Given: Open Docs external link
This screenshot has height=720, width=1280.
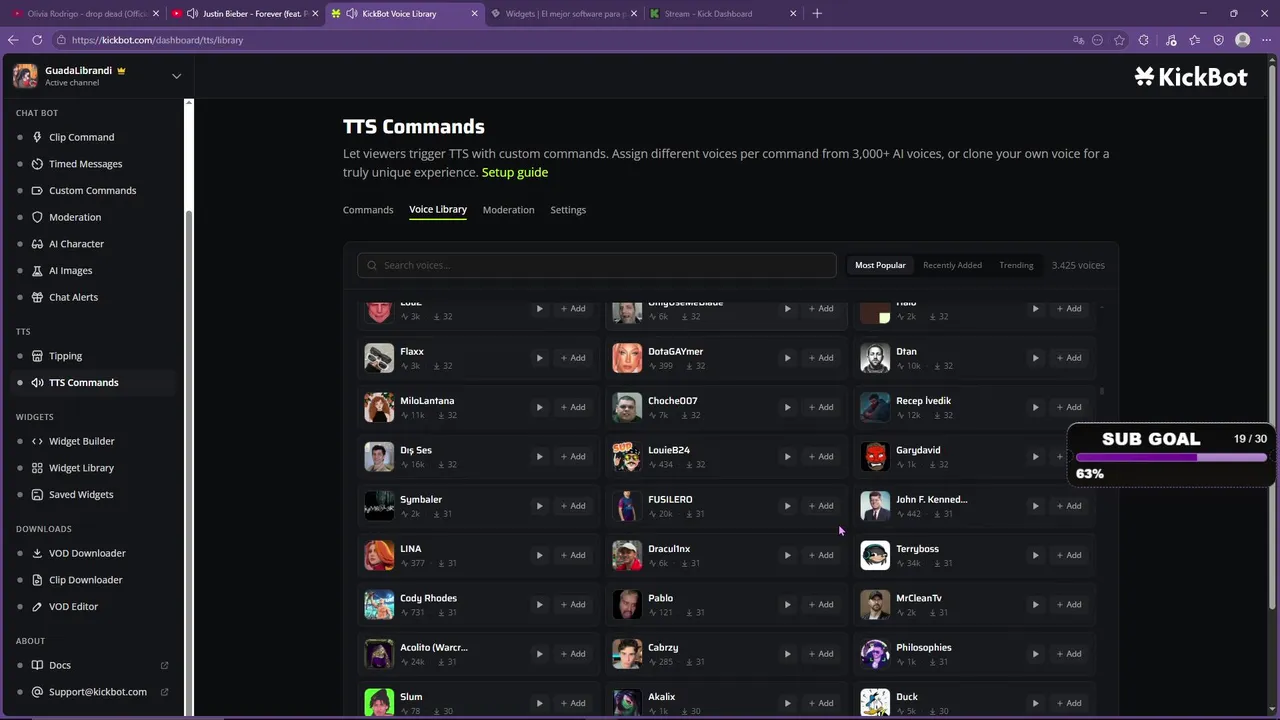Looking at the screenshot, I should click(60, 665).
